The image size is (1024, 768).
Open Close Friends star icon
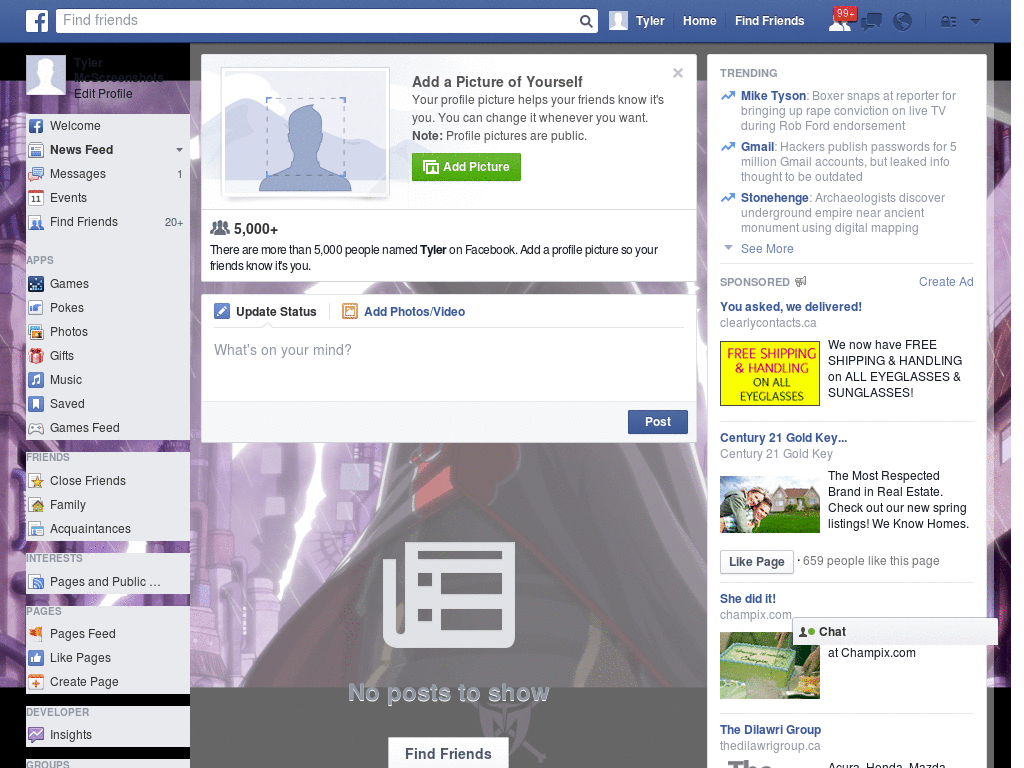pos(36,481)
